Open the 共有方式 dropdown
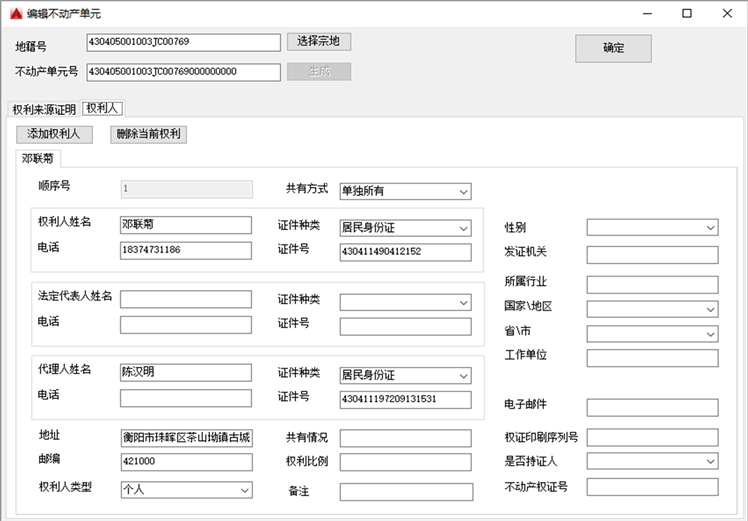Viewport: 748px width, 521px height. pyautogui.click(x=405, y=191)
